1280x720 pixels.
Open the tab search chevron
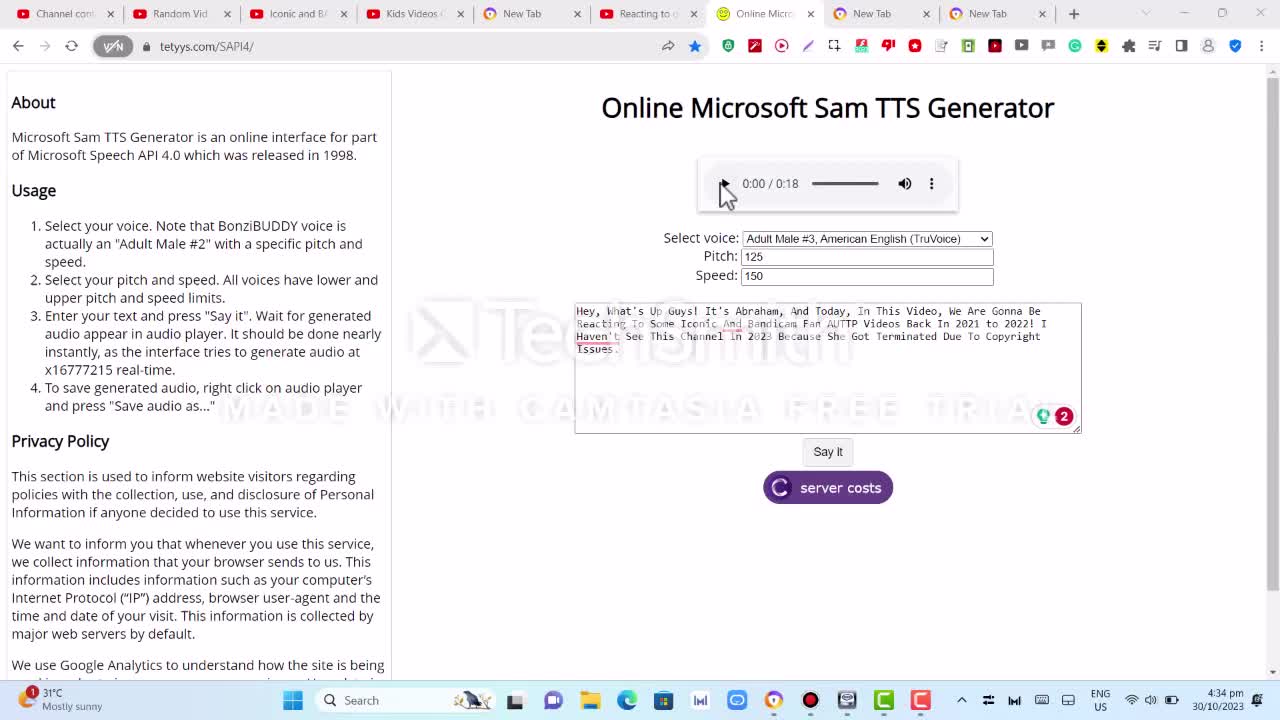pos(1145,14)
